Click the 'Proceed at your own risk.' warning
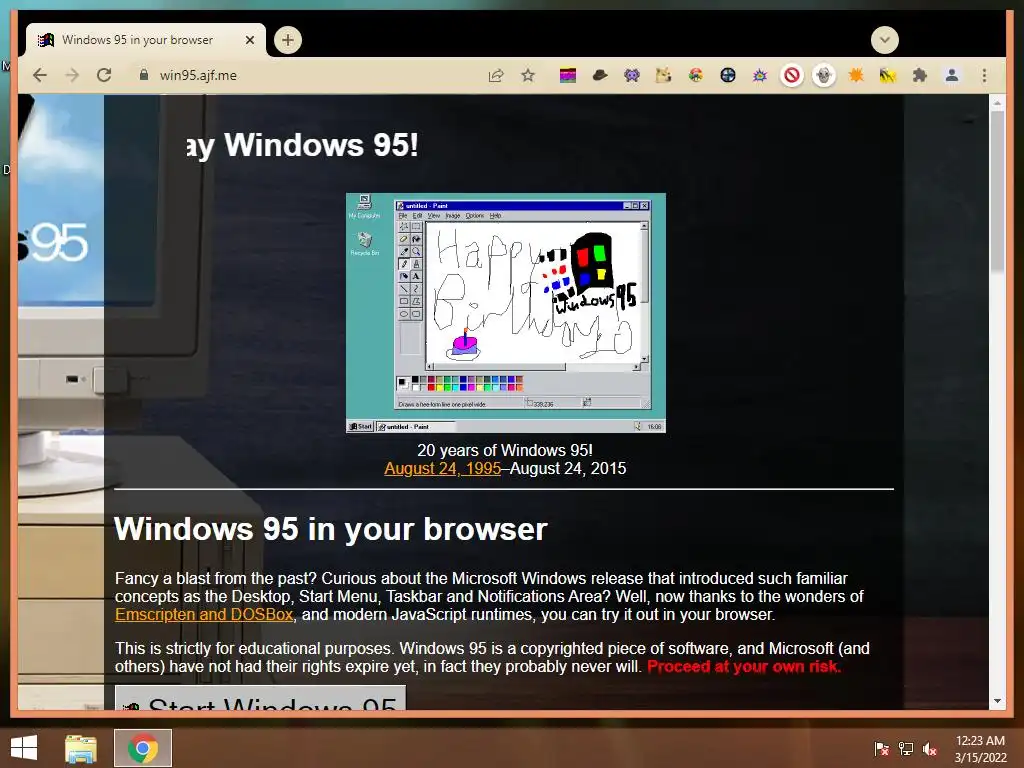This screenshot has width=1024, height=768. pos(744,667)
